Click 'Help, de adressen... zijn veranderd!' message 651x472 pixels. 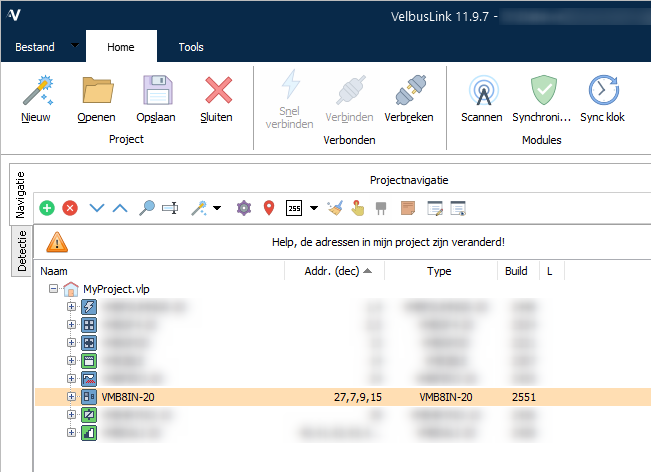pyautogui.click(x=388, y=242)
